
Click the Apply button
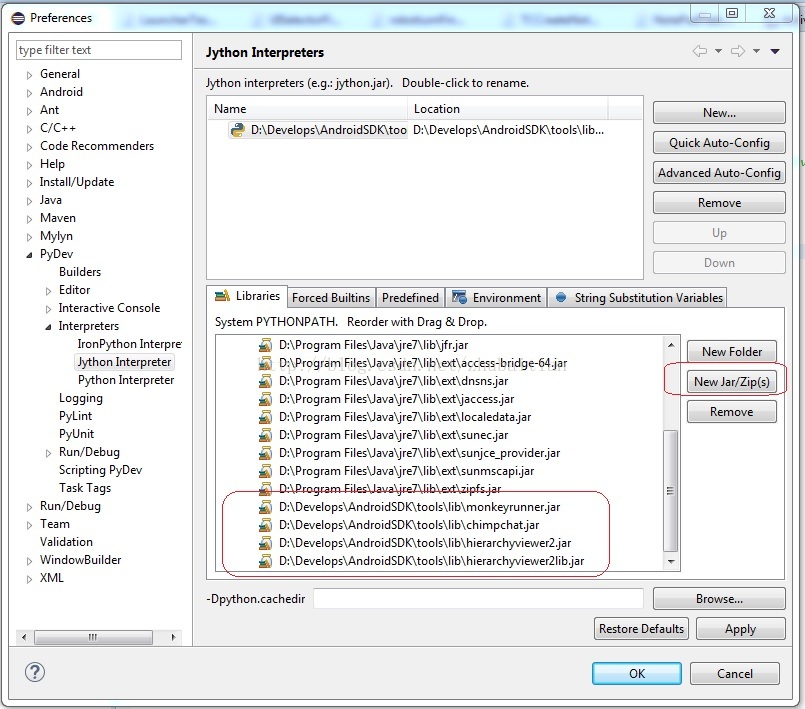(x=740, y=629)
